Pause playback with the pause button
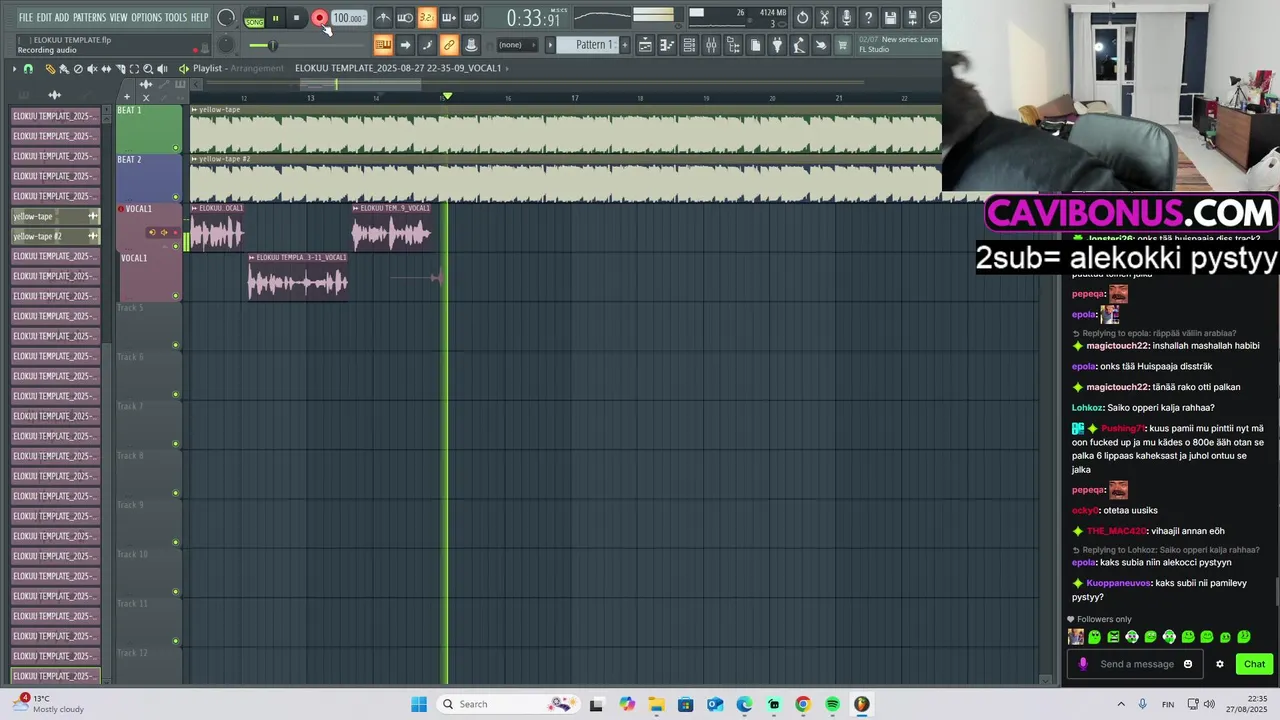The width and height of the screenshot is (1280, 720). pyautogui.click(x=275, y=18)
